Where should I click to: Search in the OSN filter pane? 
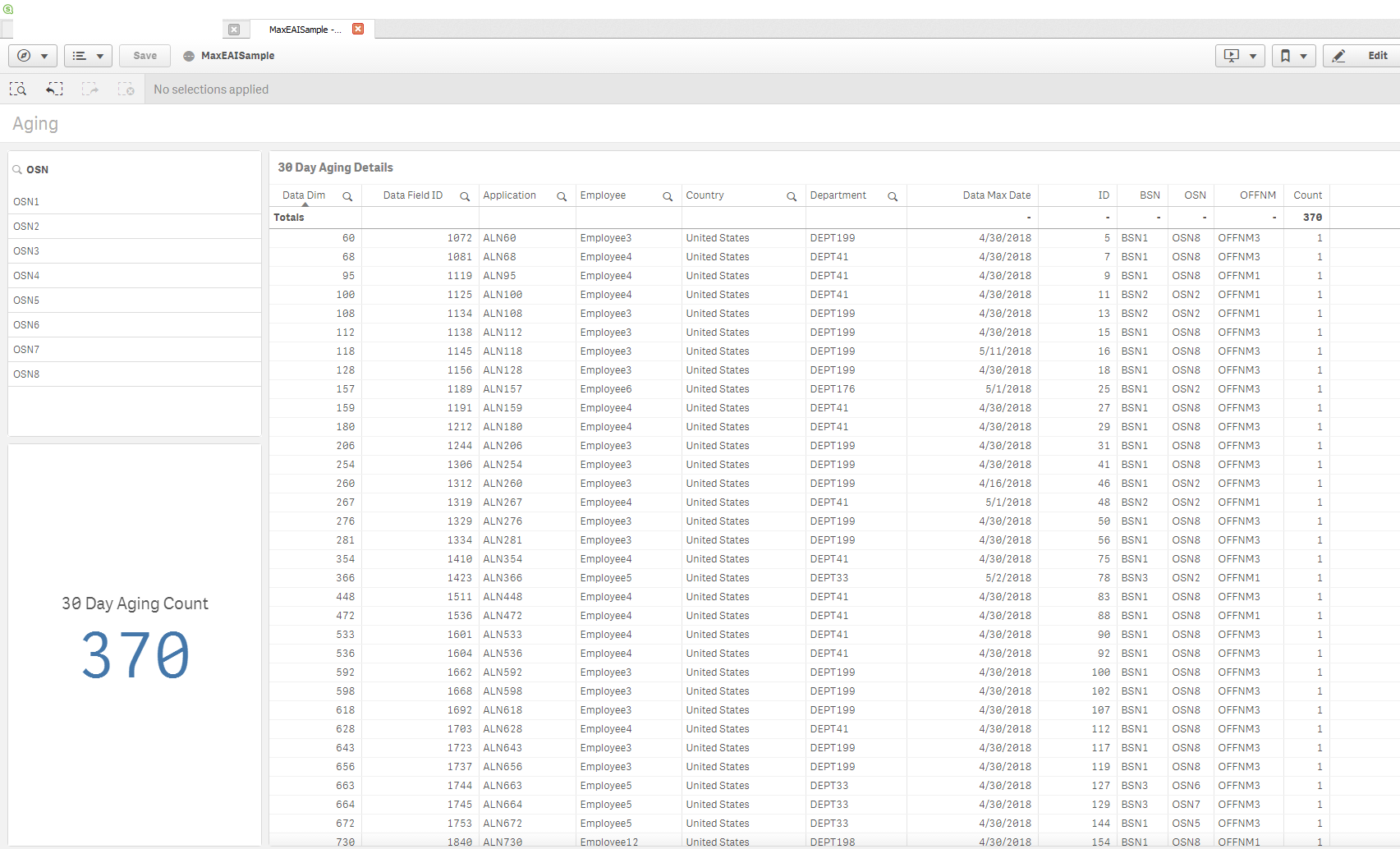point(17,170)
